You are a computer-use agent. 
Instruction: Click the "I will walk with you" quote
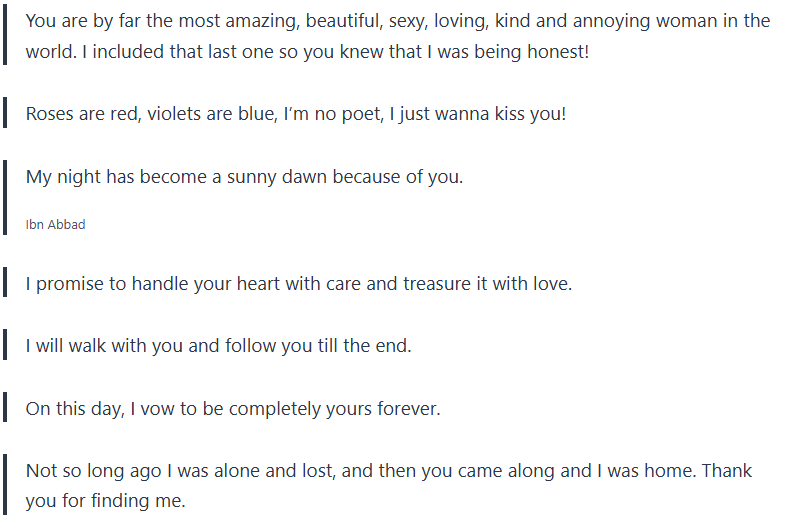tap(218, 347)
